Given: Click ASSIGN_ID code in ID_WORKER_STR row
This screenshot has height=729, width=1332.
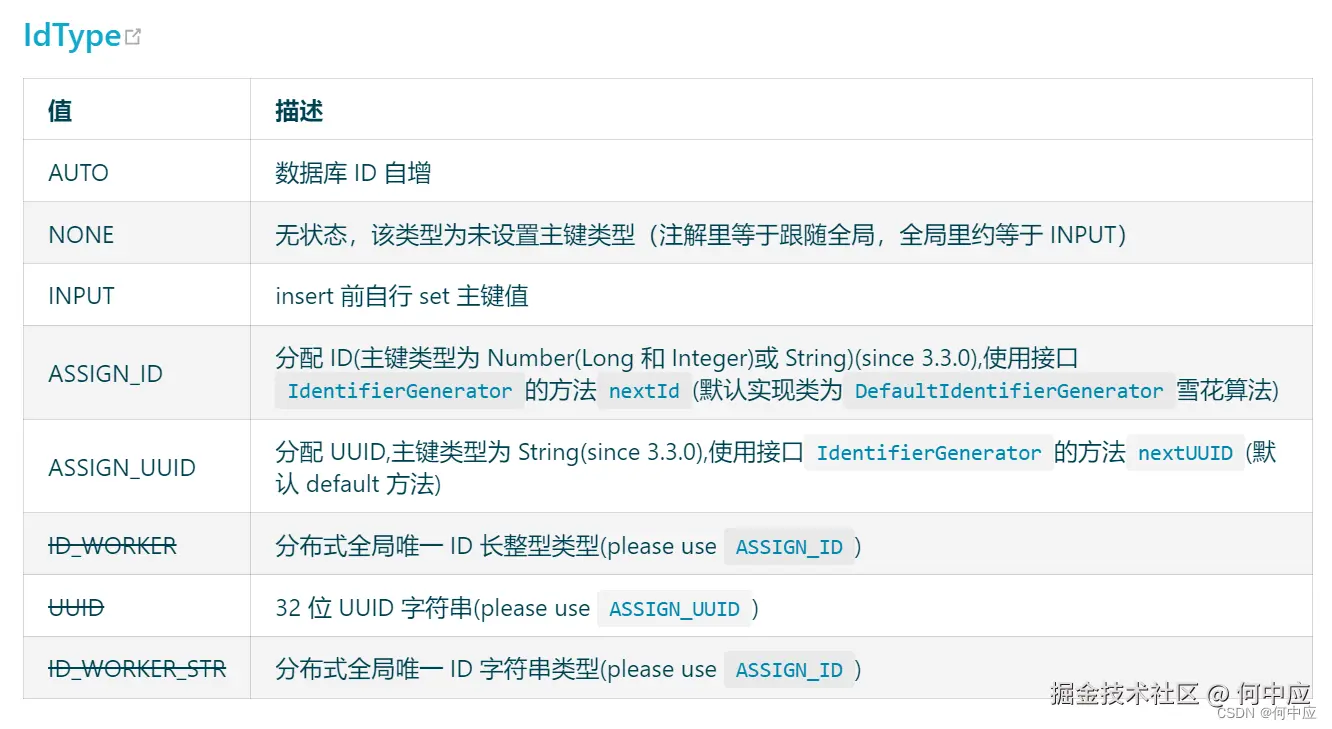Looking at the screenshot, I should pyautogui.click(x=789, y=670).
